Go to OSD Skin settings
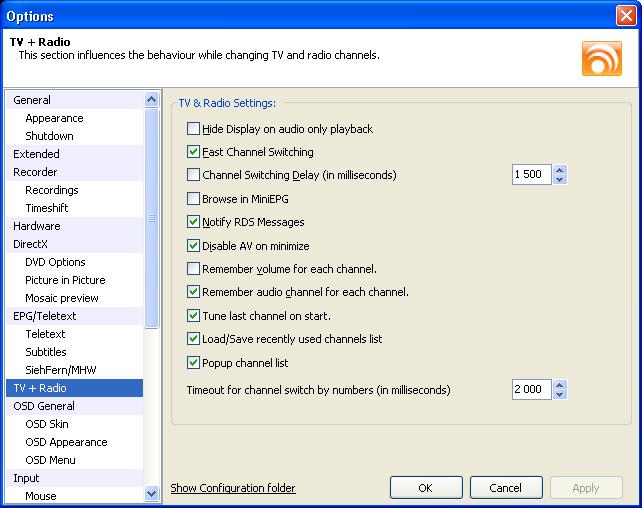This screenshot has width=642, height=508. coord(47,424)
